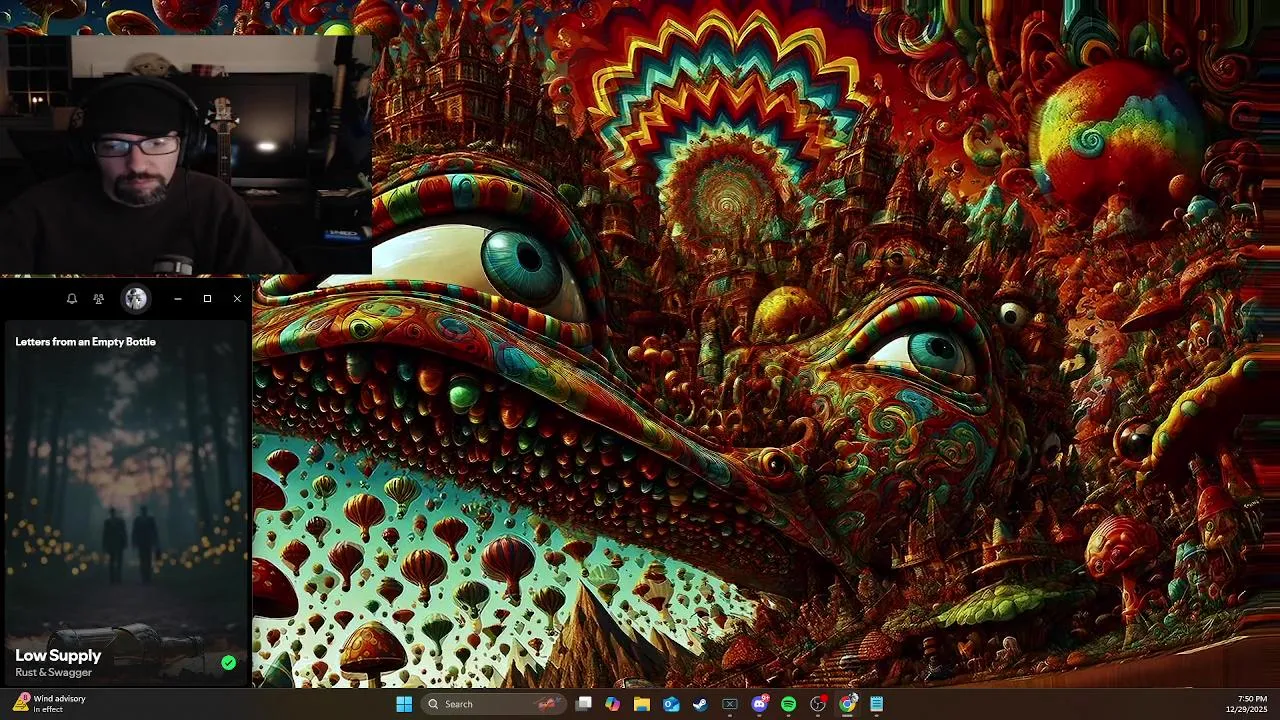Open the Xbox Game Bar taskbar icon
This screenshot has width=1280, height=720.
730,704
